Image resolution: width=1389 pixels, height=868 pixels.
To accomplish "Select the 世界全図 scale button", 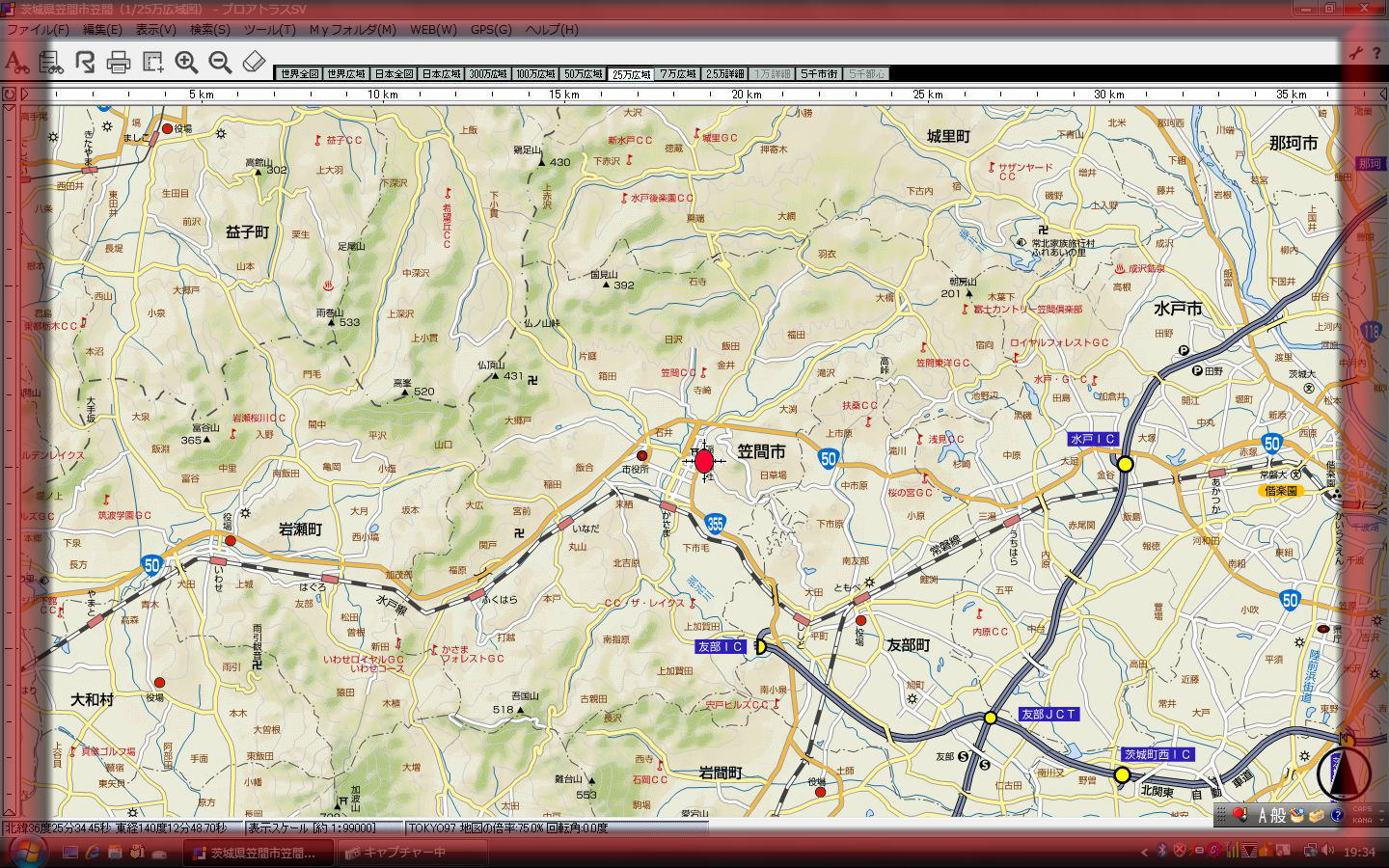I will point(298,74).
